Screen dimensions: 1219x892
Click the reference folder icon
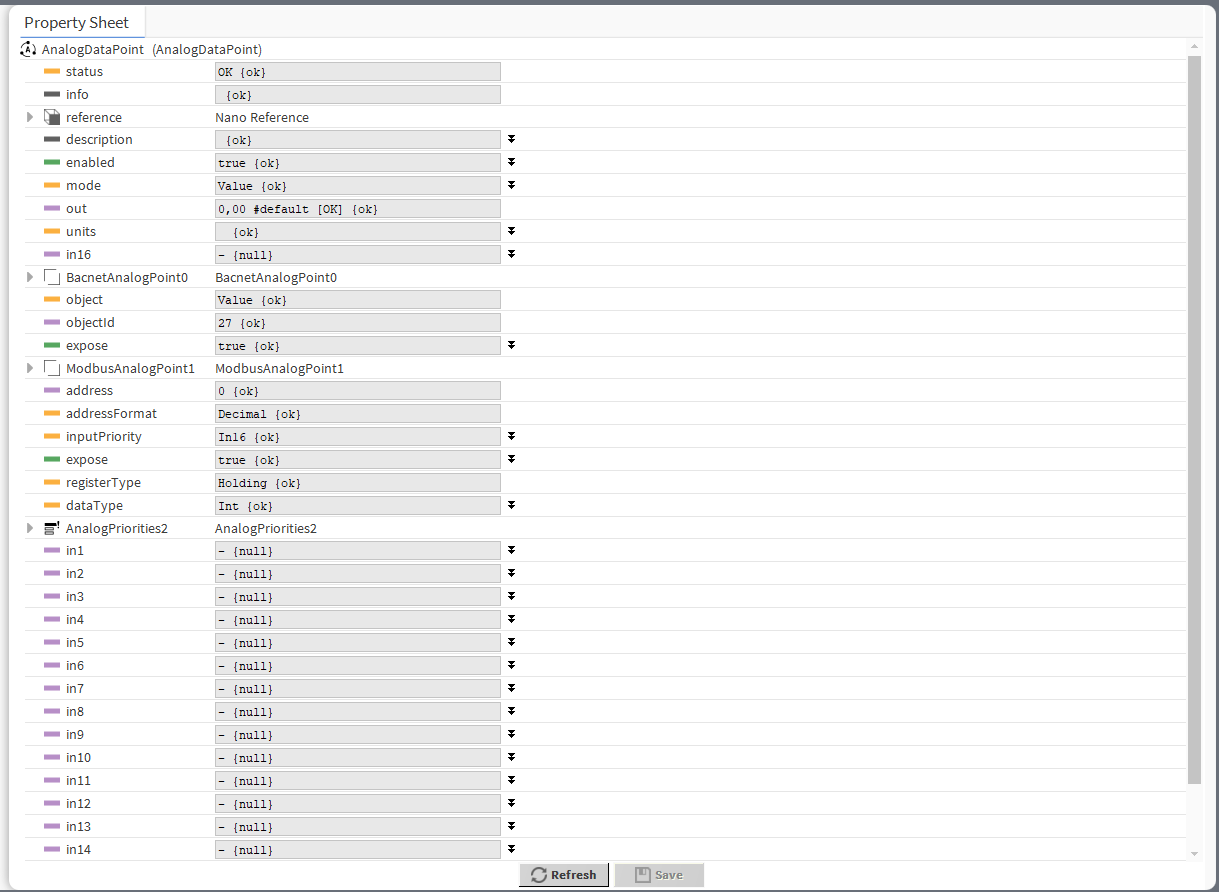(51, 116)
